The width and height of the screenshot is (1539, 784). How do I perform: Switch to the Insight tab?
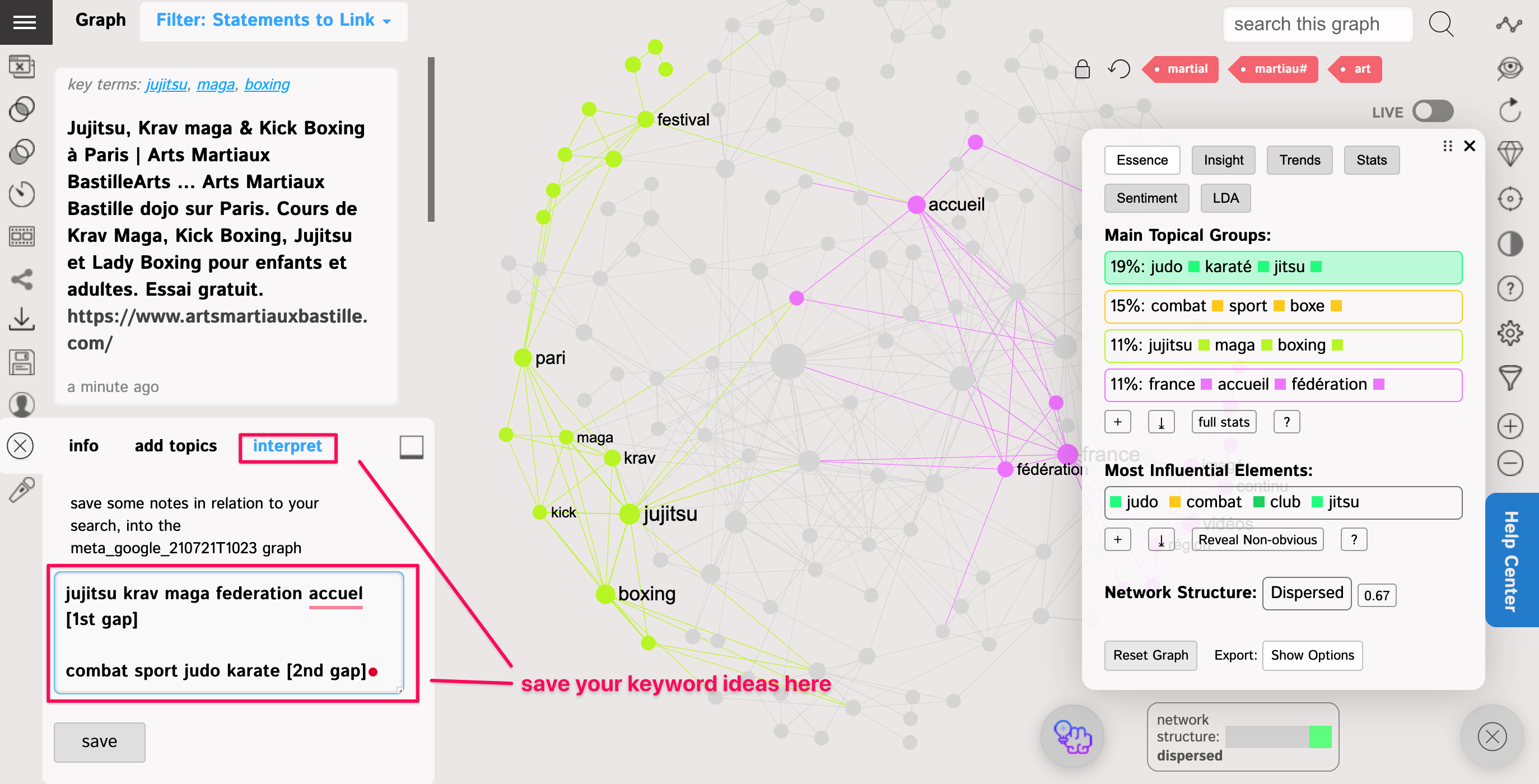1223,160
